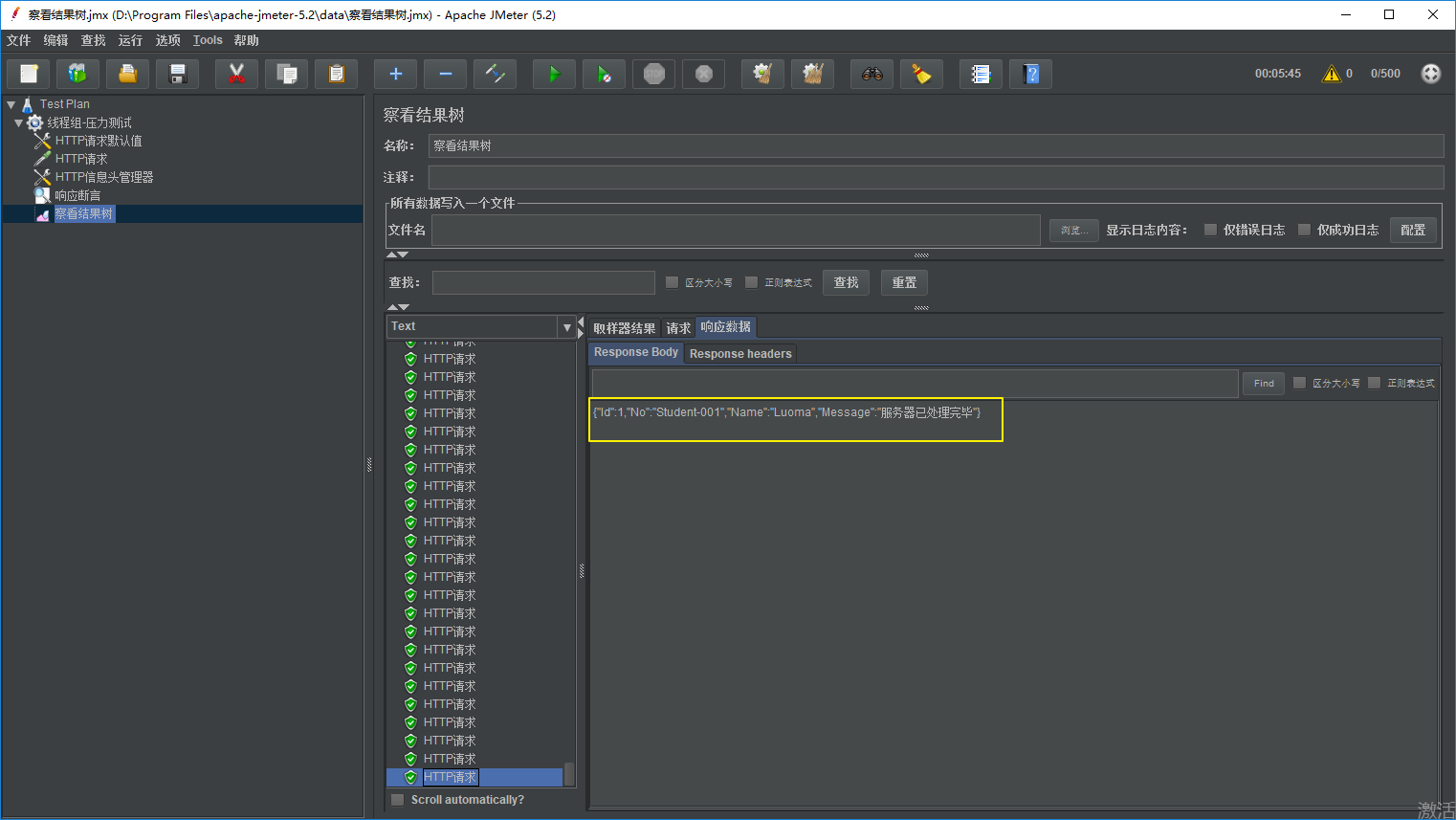The image size is (1456, 820).
Task: Click the warning triangle log icon
Action: click(x=1332, y=74)
